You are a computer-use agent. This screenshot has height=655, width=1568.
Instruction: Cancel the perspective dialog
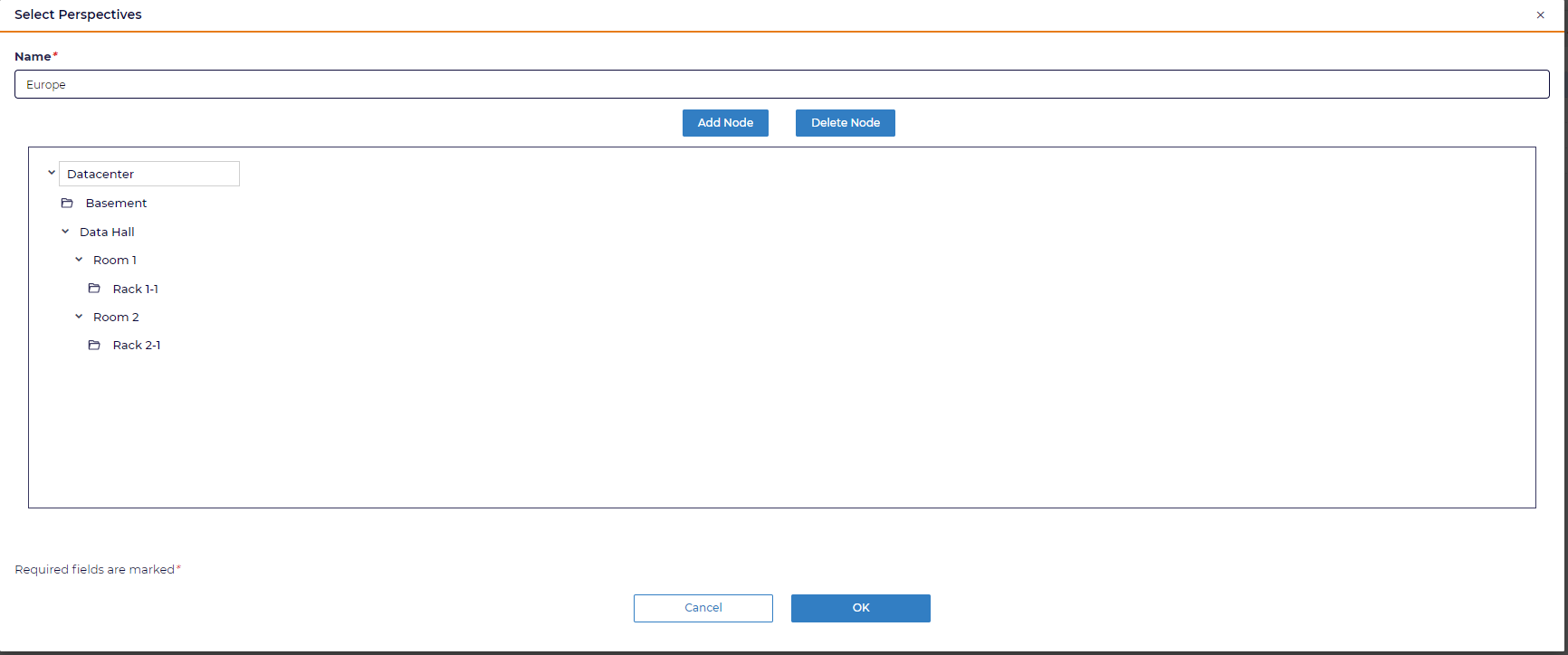[x=703, y=608]
